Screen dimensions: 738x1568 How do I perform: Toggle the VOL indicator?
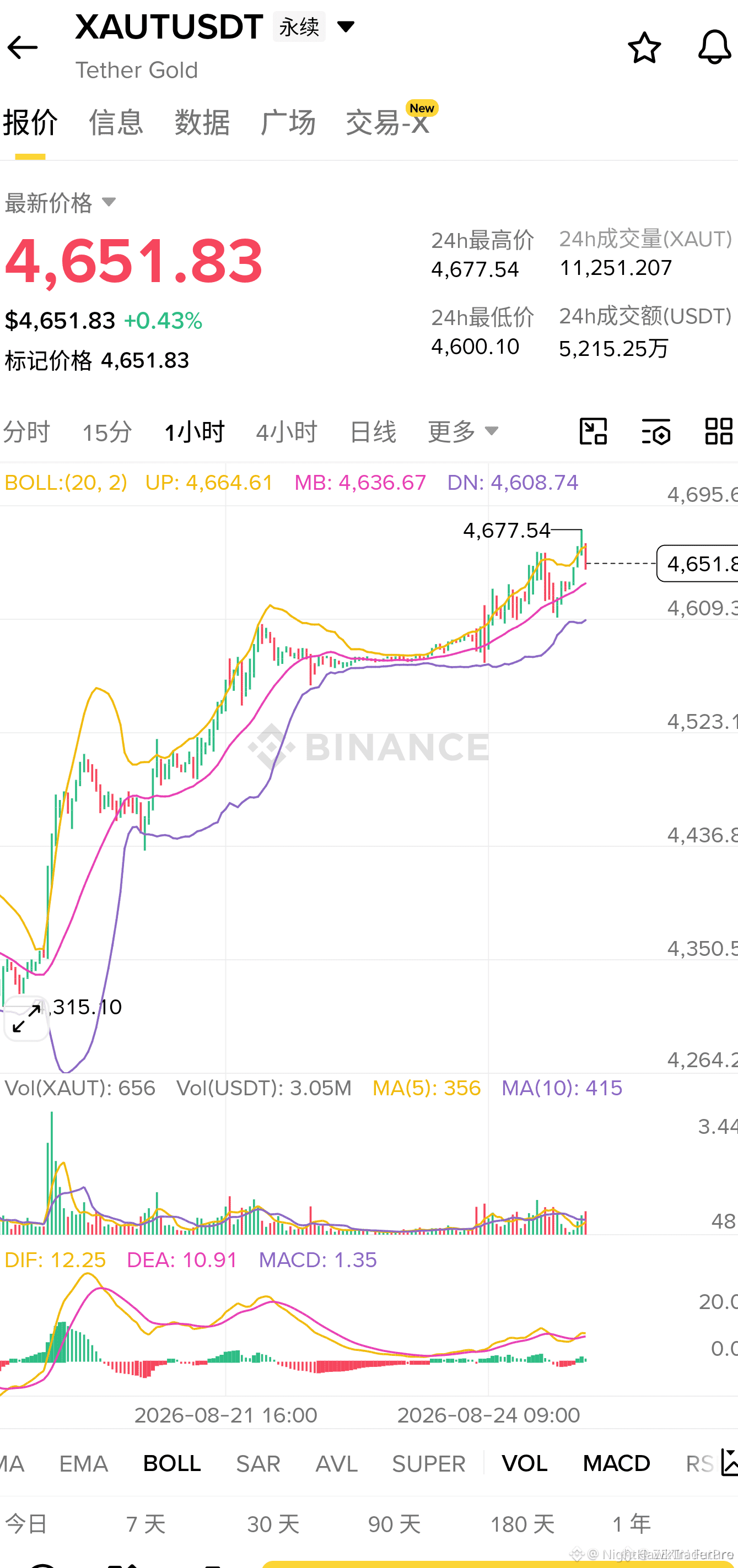click(524, 1463)
